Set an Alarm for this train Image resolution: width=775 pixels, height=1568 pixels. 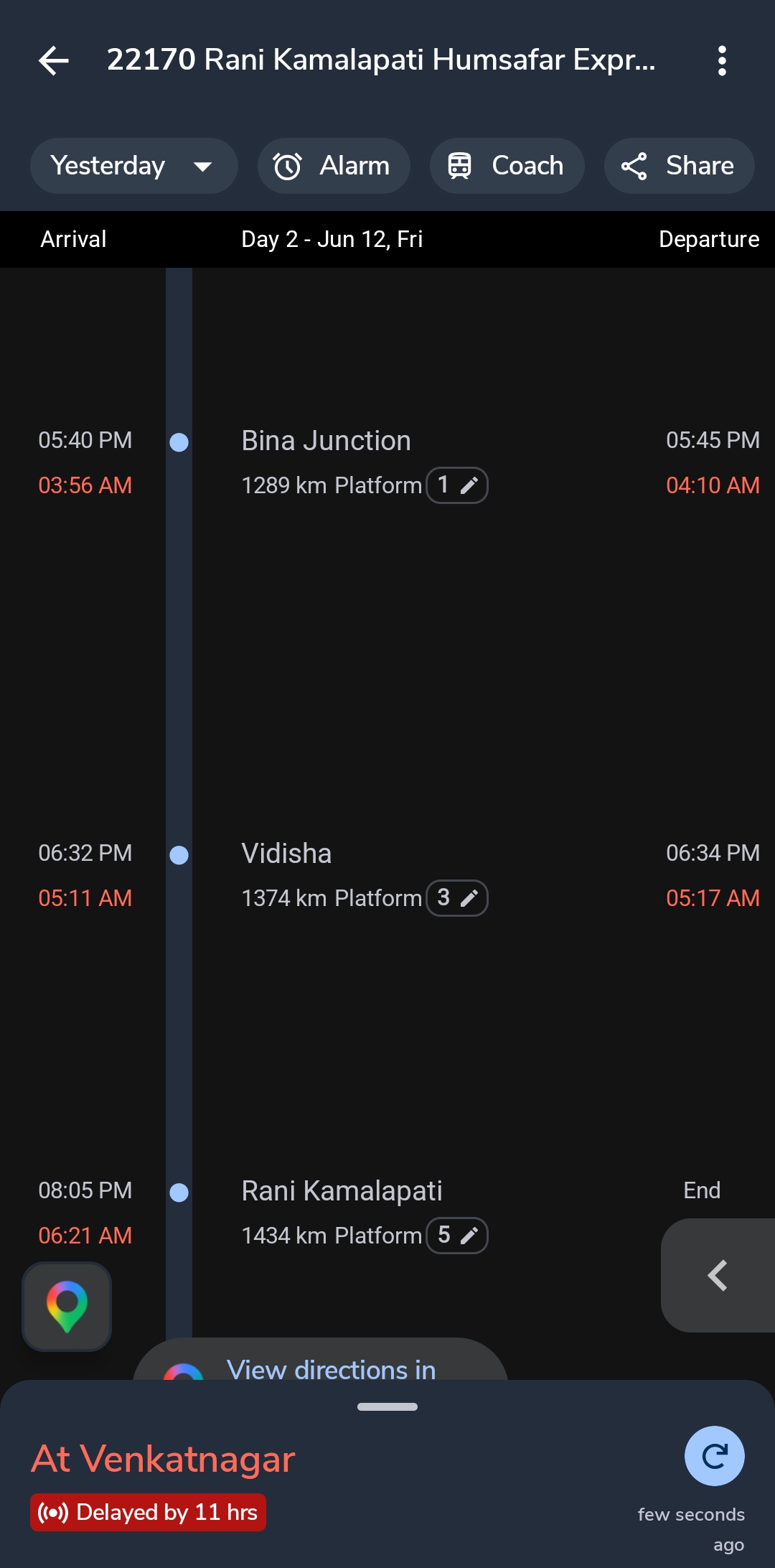334,166
